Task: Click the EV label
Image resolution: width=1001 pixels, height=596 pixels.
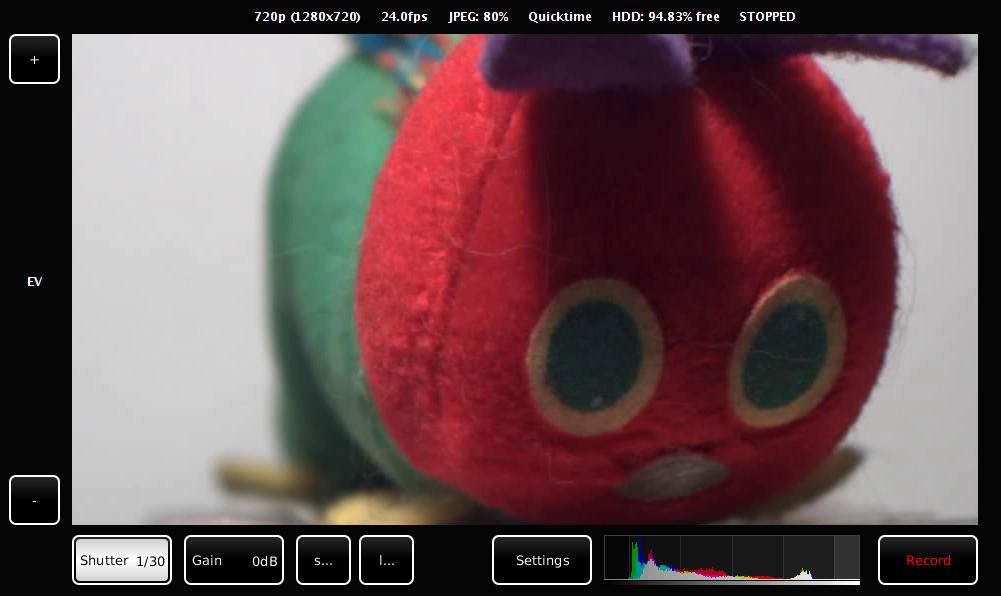Action: tap(34, 281)
